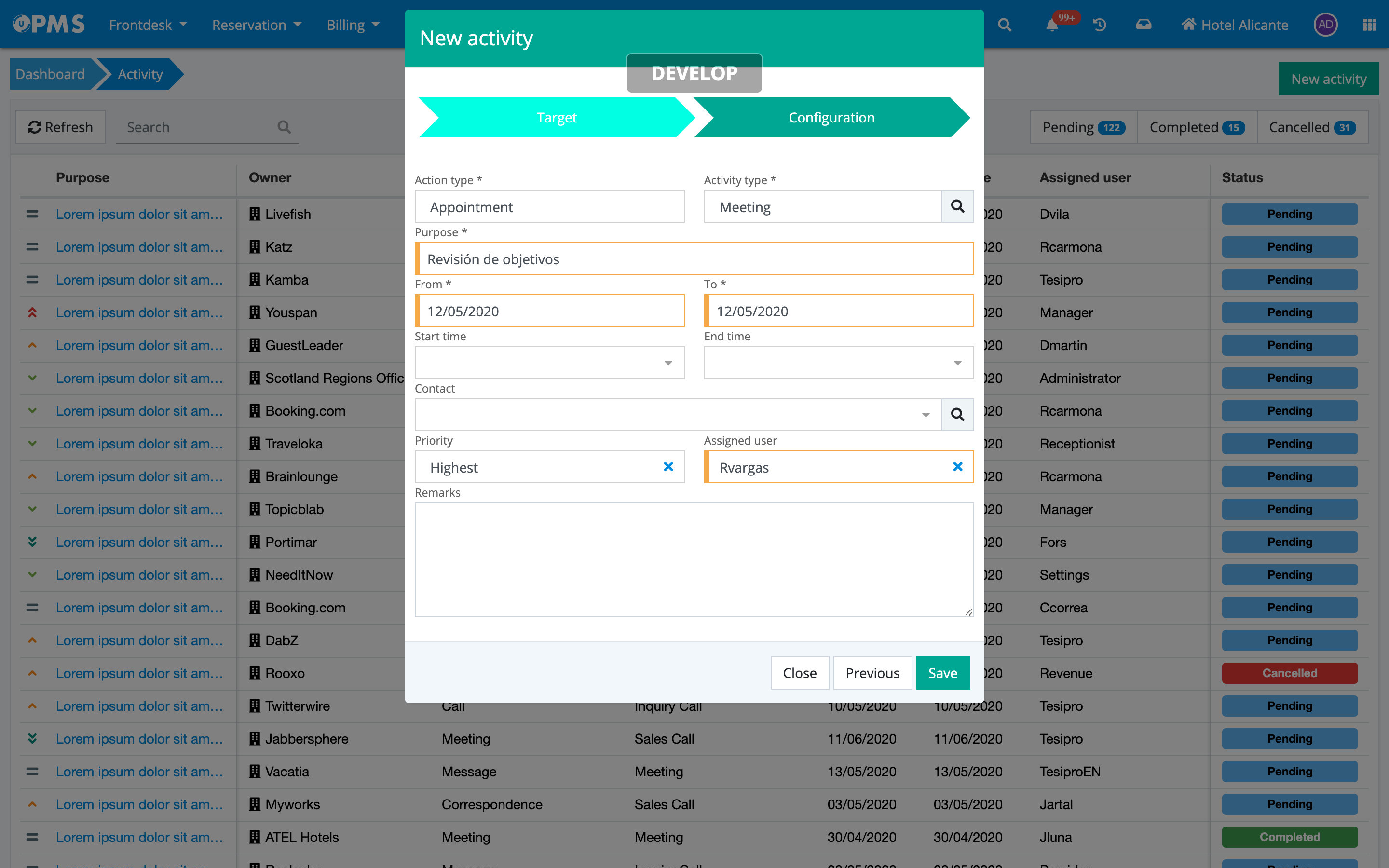Expand the Start time dropdown
Image resolution: width=1389 pixels, height=868 pixels.
pyautogui.click(x=668, y=363)
